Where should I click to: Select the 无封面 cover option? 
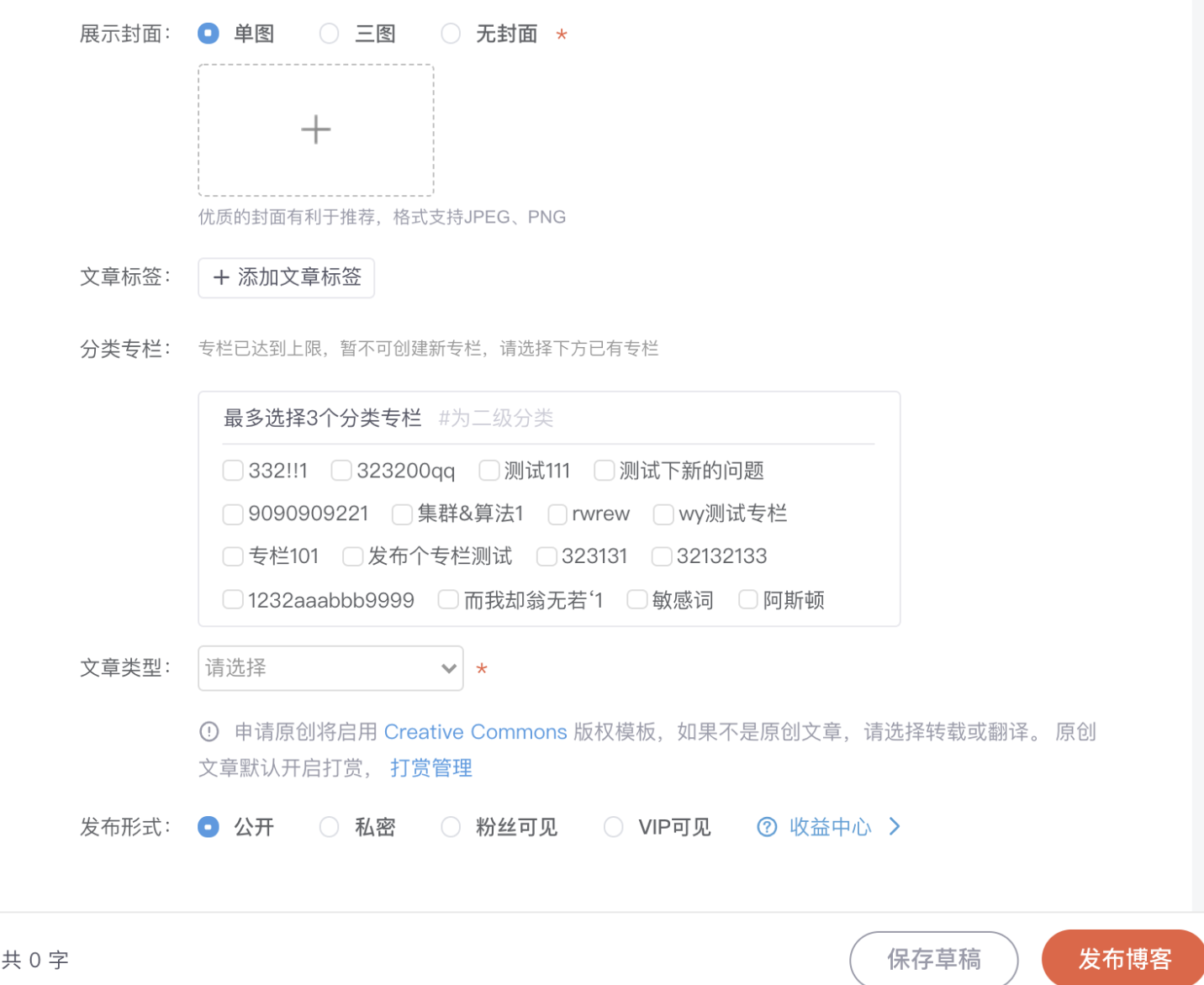451,34
